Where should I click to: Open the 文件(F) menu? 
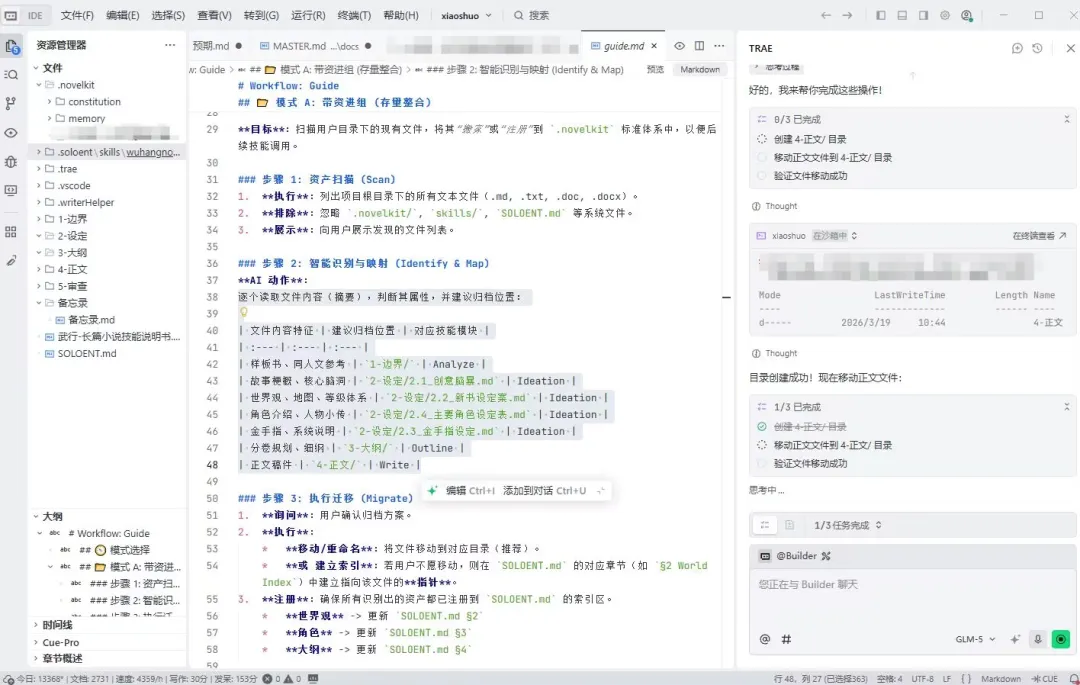click(x=77, y=15)
